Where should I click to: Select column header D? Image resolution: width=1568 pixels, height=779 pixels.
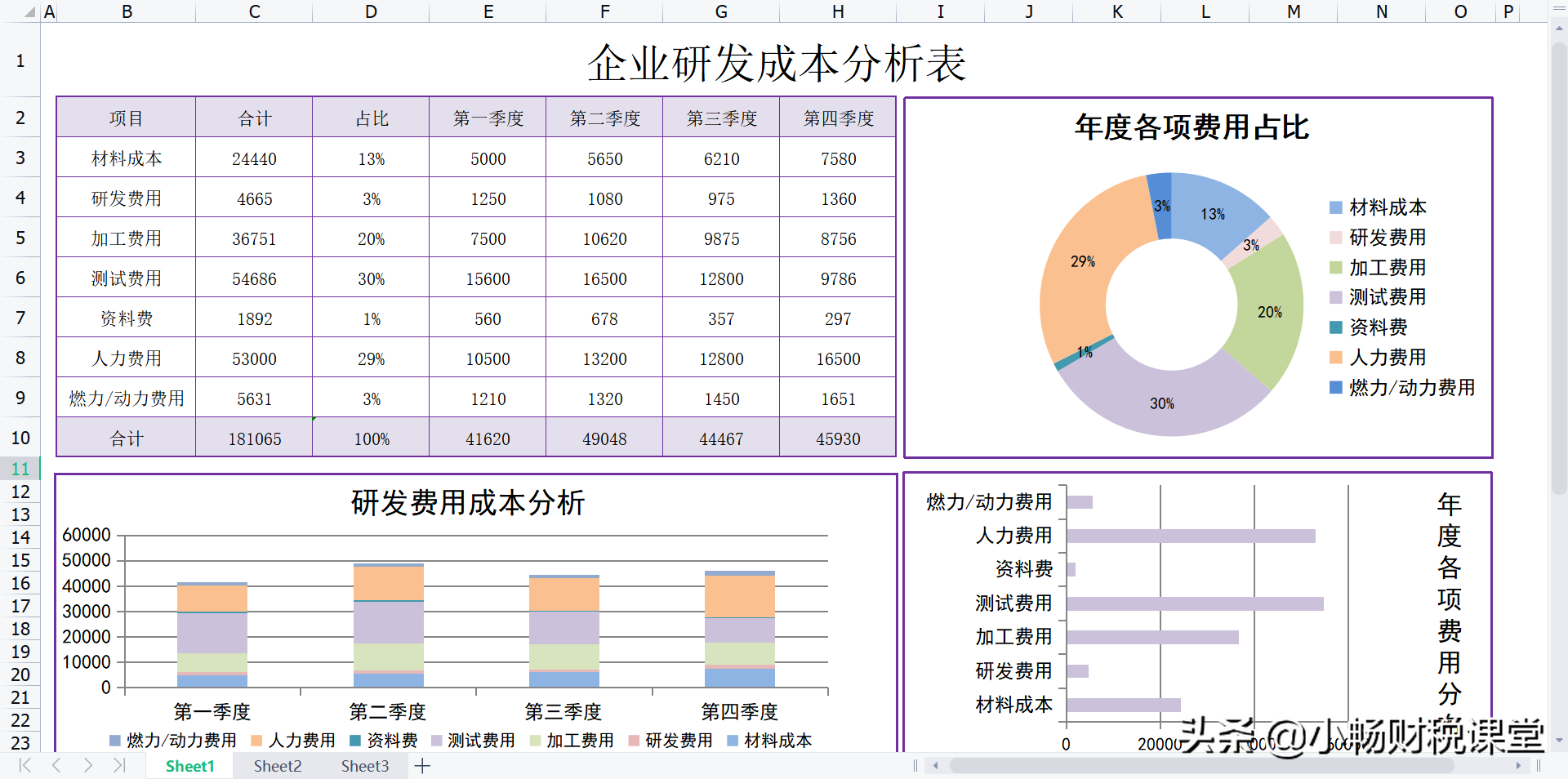click(x=370, y=11)
